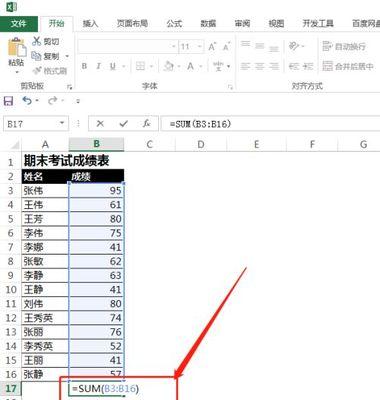Click the Paste clipboard icon

coord(16,47)
